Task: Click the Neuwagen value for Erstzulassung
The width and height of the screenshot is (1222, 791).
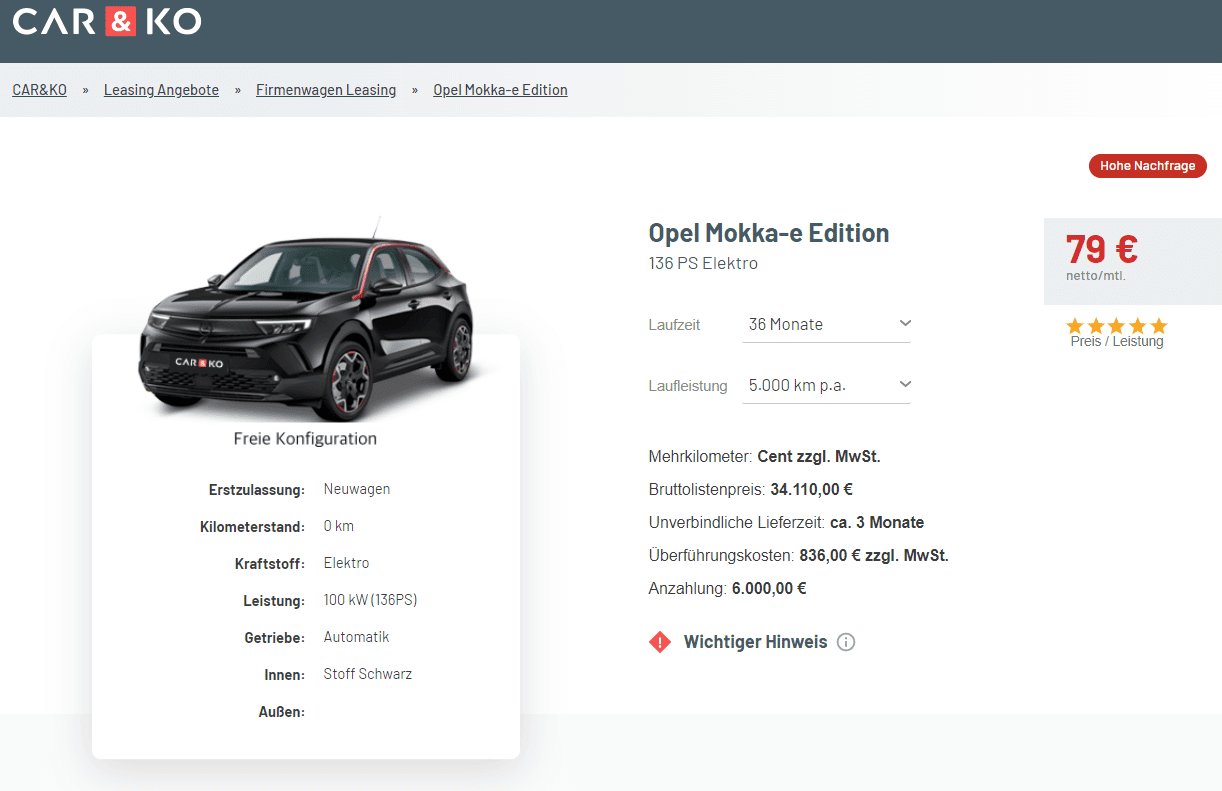Action: click(x=357, y=489)
